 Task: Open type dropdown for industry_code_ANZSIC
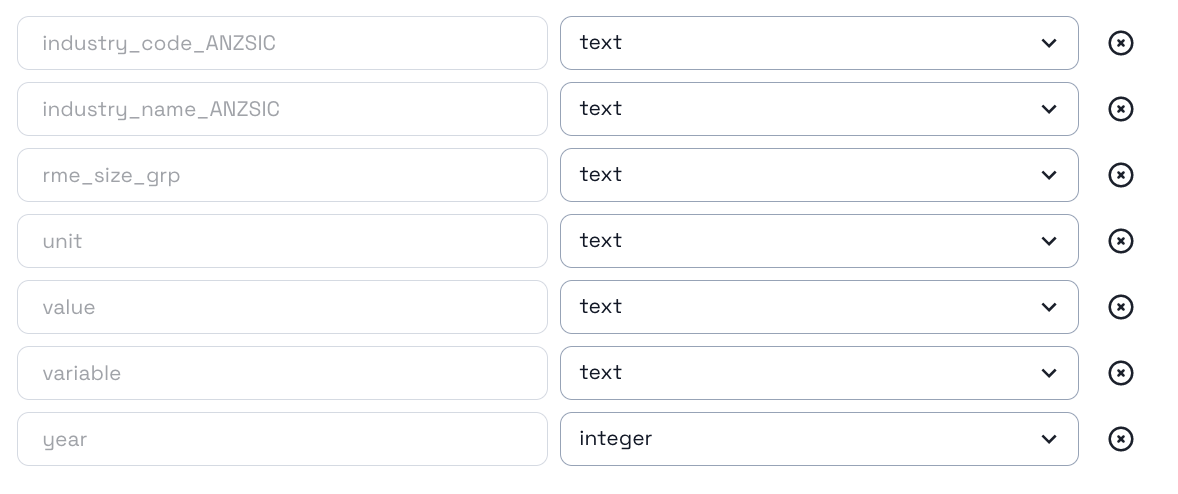818,43
